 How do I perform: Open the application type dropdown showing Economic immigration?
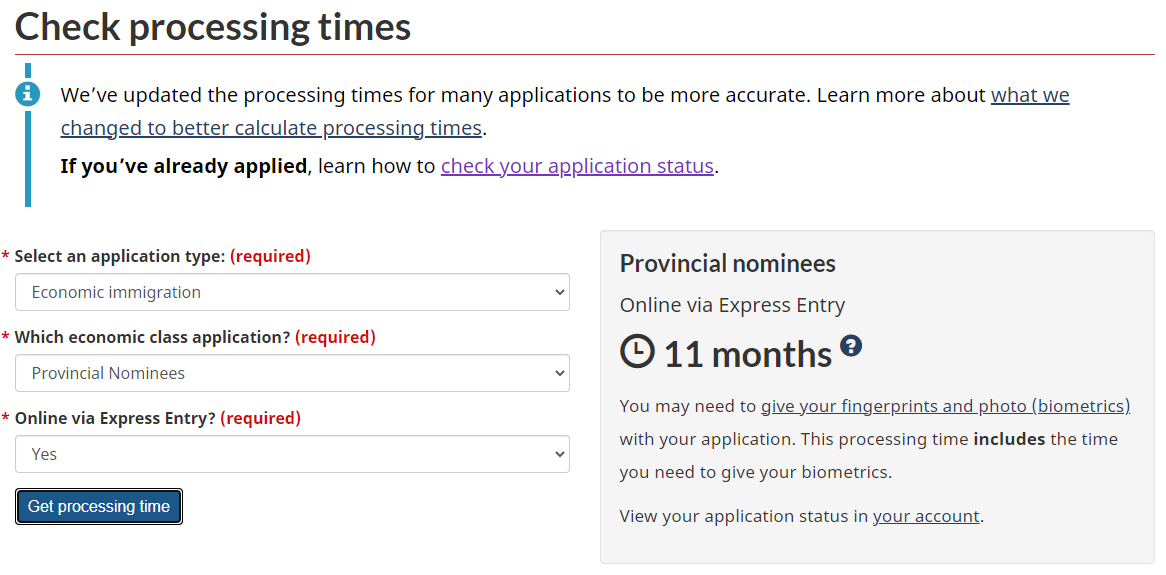point(292,293)
